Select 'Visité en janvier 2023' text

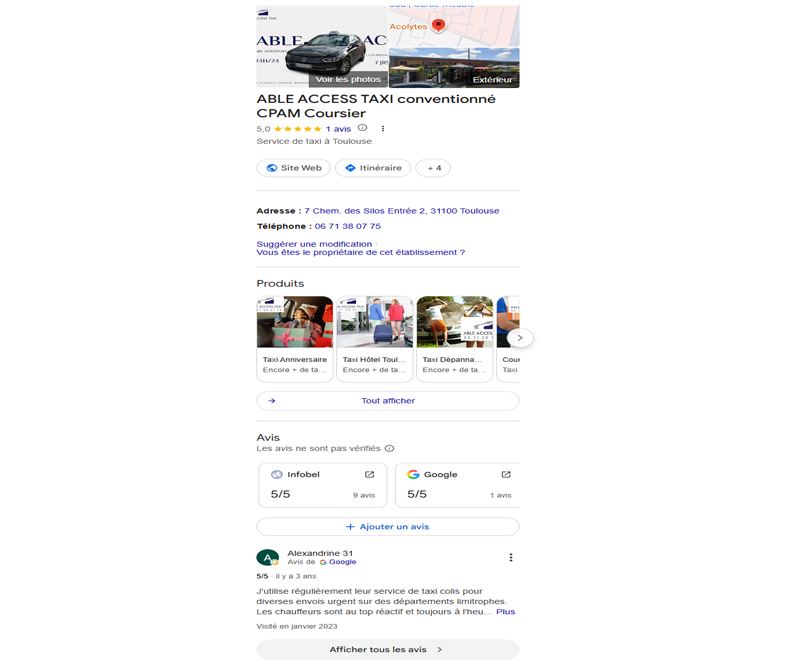[296, 626]
